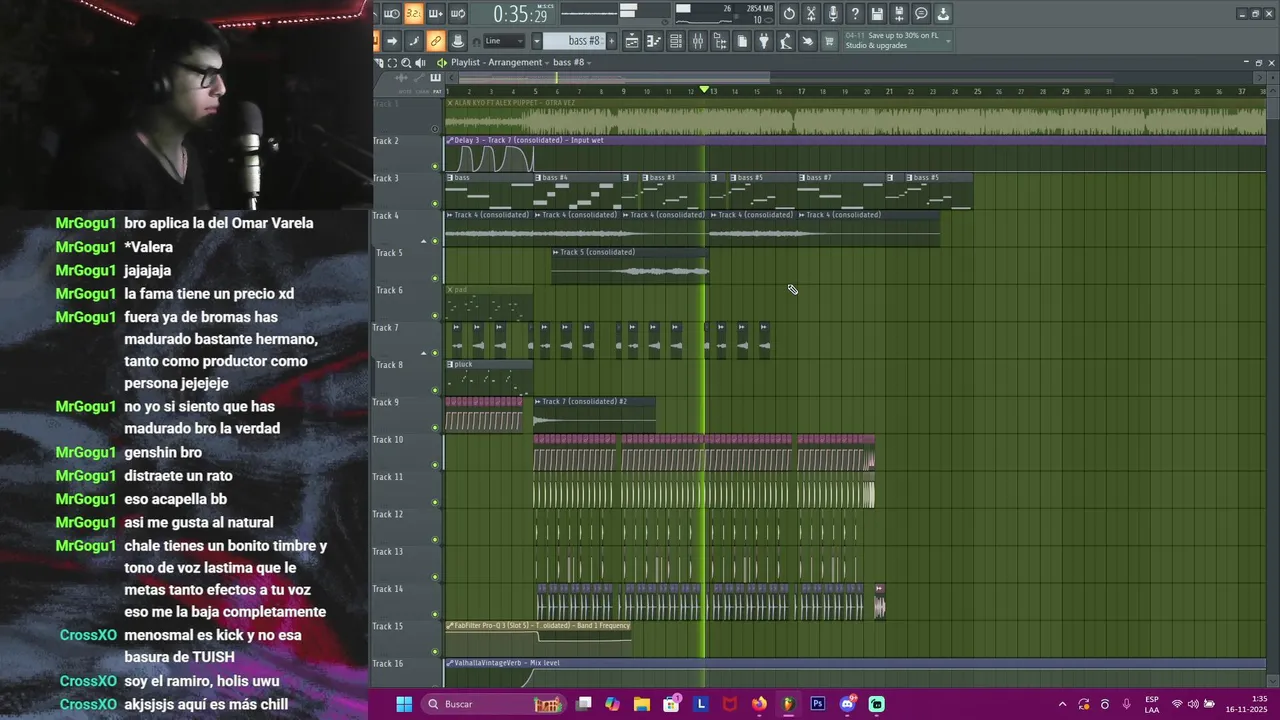
Task: Collapse the Track 4 group arrow
Action: [x=423, y=241]
